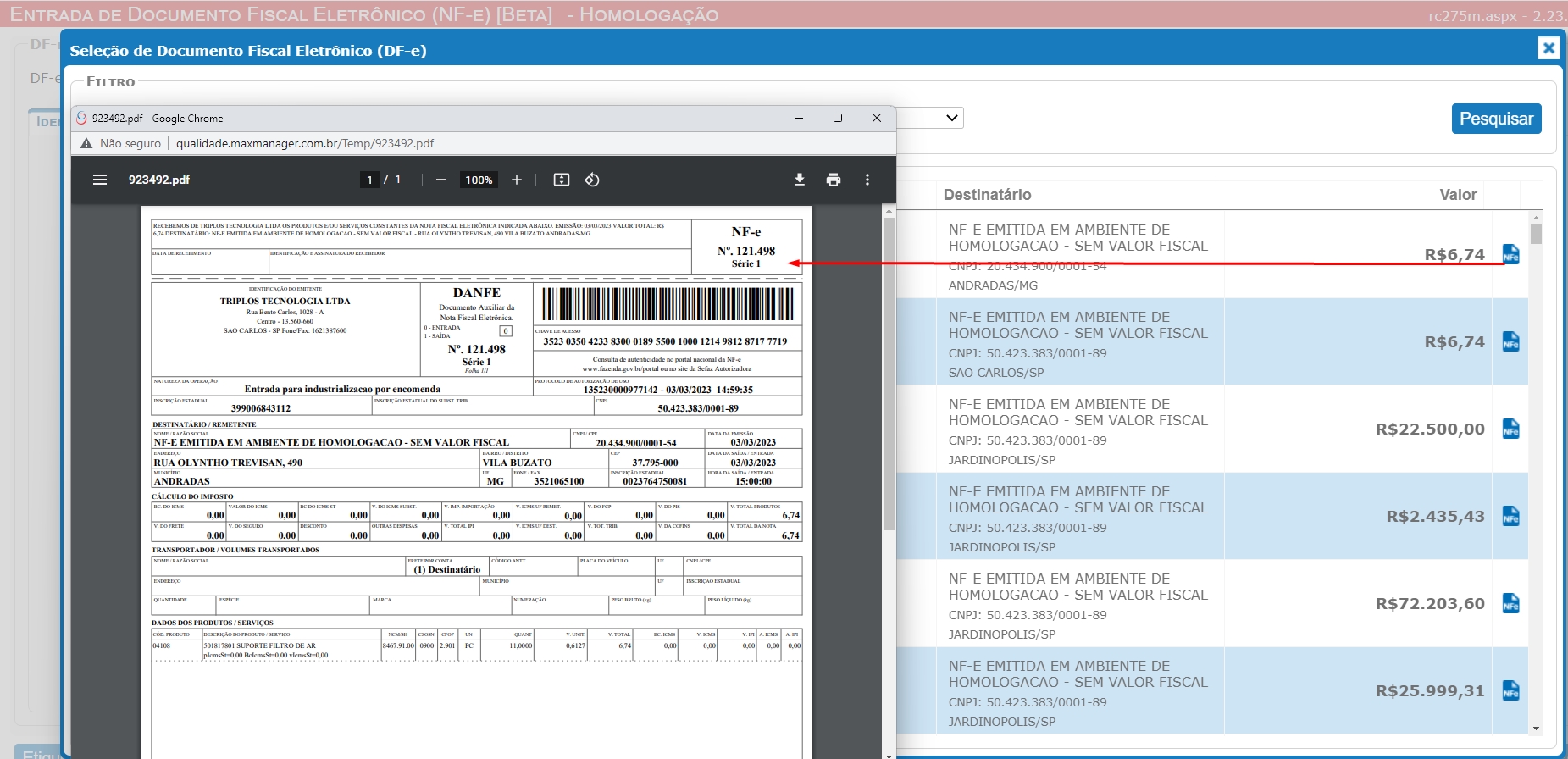Click the DANFE heading in the PDF
The image size is (1568, 759).
477,293
